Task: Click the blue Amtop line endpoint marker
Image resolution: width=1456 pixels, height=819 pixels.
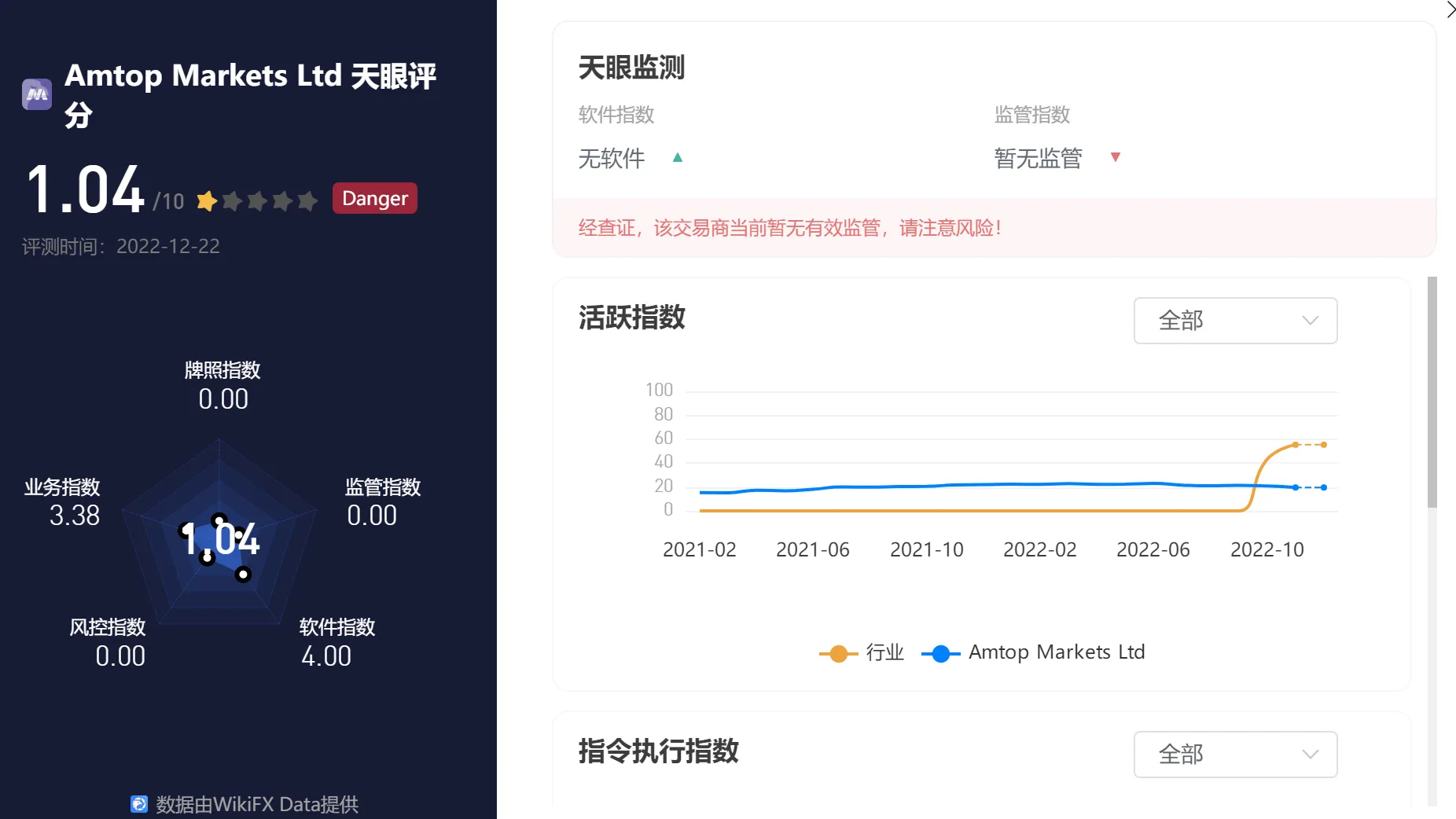Action: 1324,487
